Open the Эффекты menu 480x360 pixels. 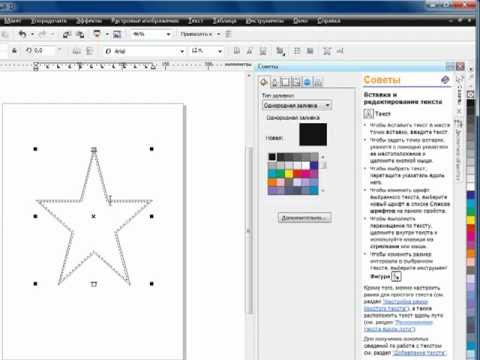coord(89,21)
